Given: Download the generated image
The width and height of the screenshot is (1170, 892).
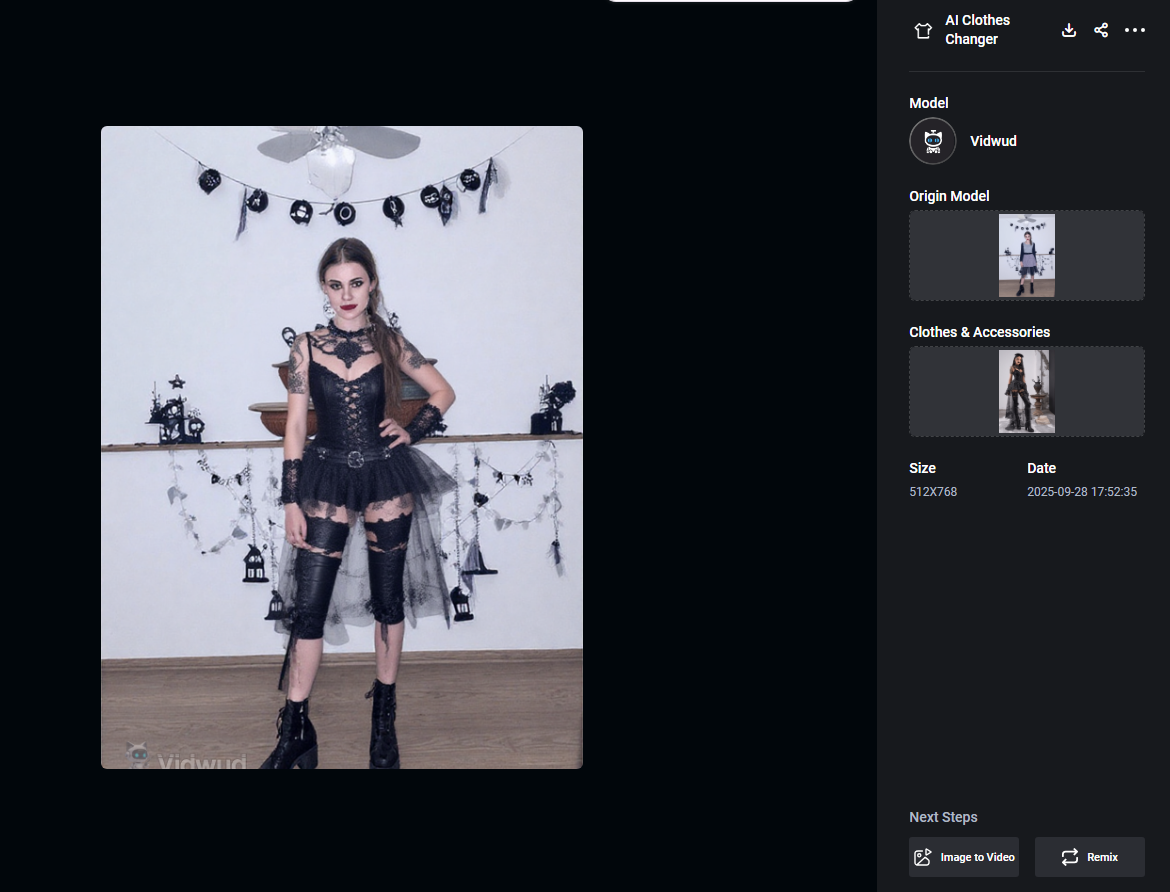Looking at the screenshot, I should (x=1069, y=30).
